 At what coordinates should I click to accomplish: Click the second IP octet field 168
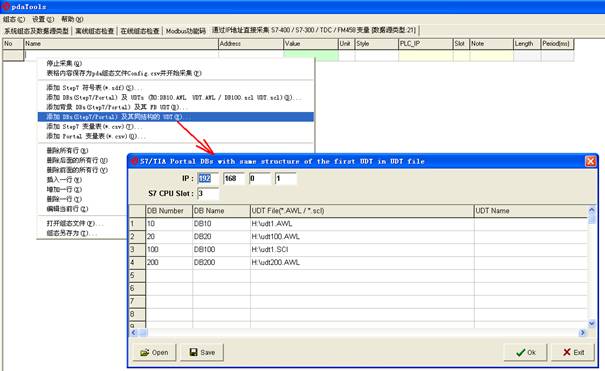[233, 178]
